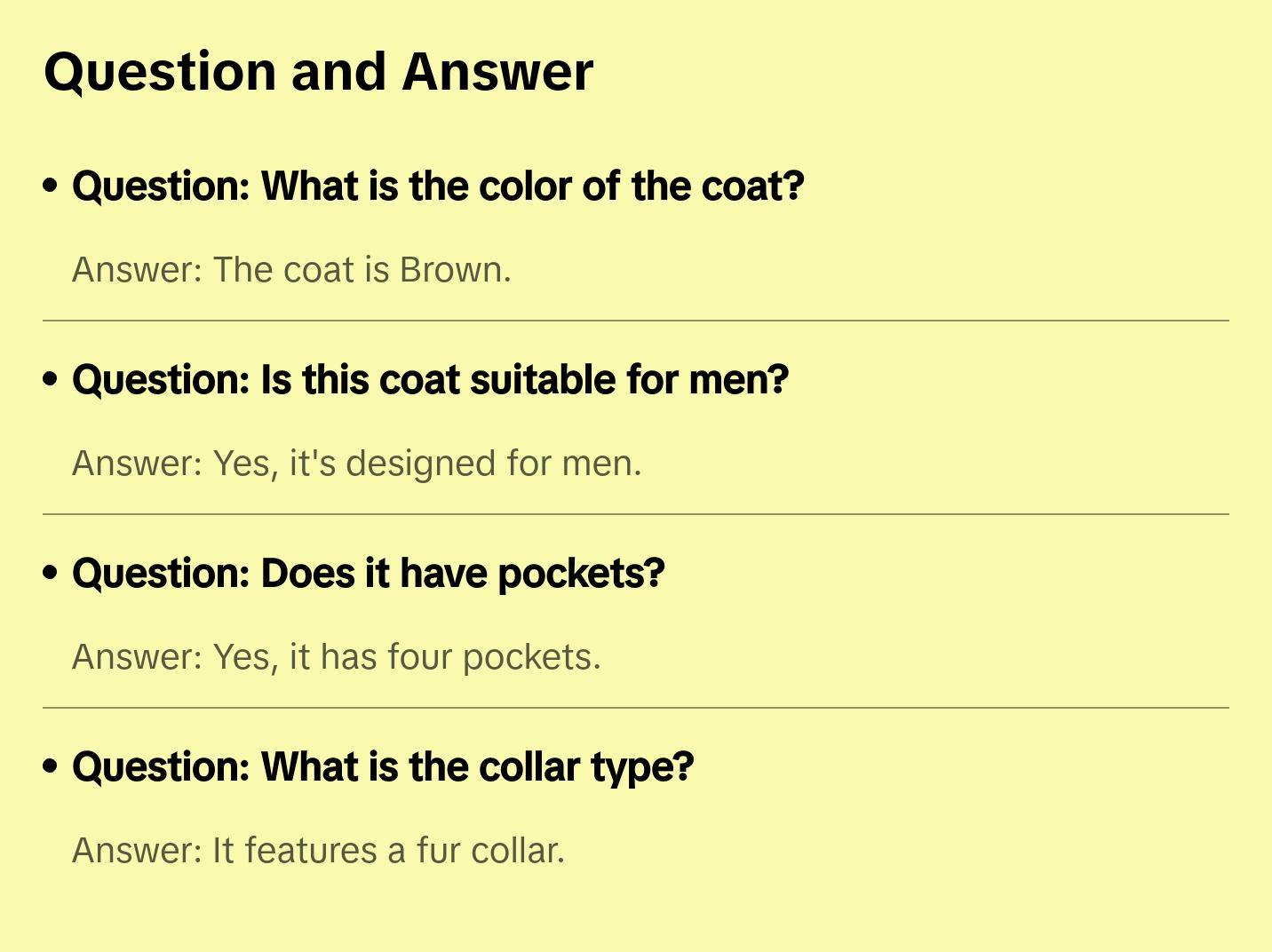1272x952 pixels.
Task: Click the bullet beside the men suitability question
Action: click(x=51, y=380)
